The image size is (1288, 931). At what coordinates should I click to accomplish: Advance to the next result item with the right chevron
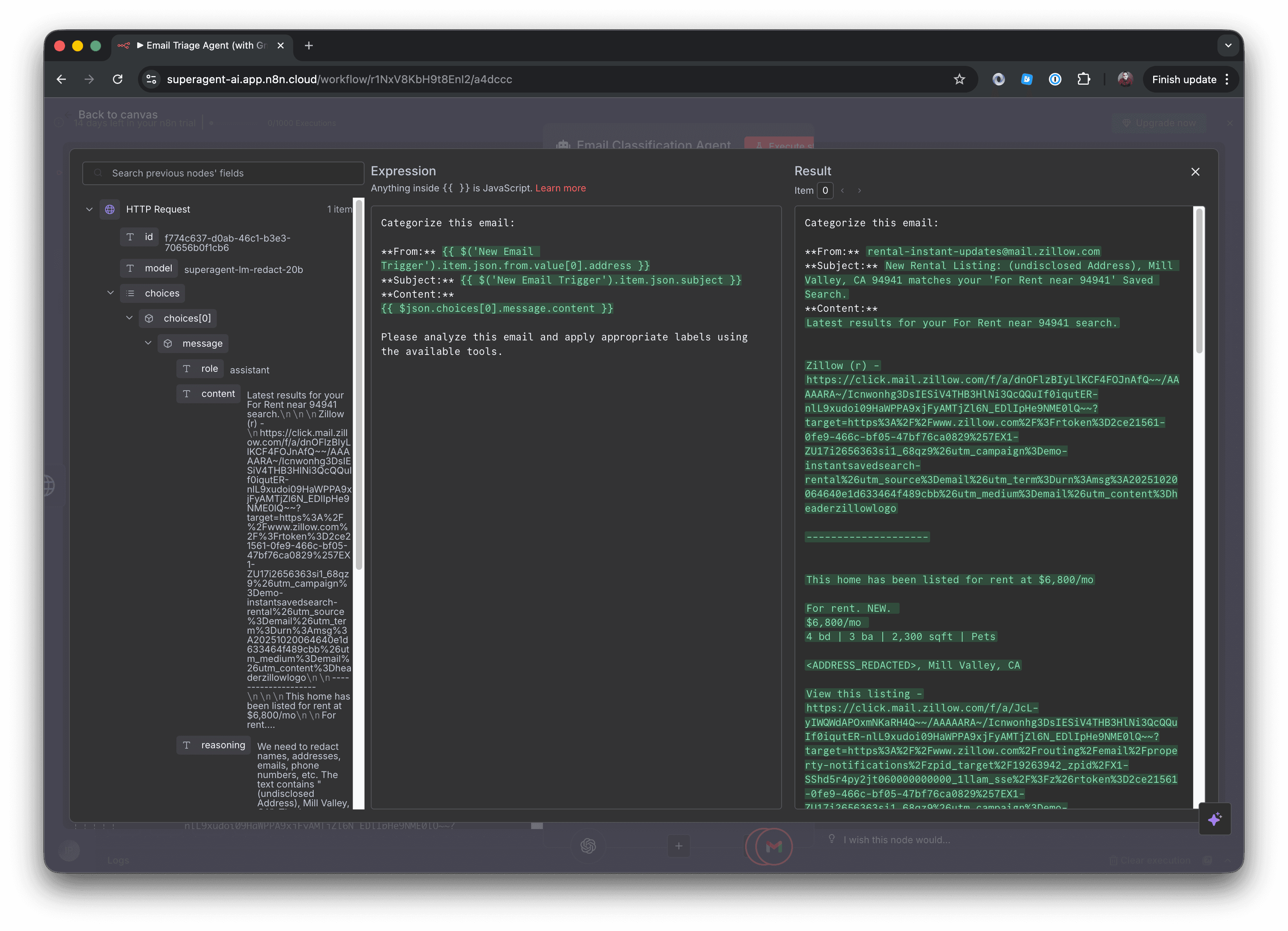click(859, 191)
